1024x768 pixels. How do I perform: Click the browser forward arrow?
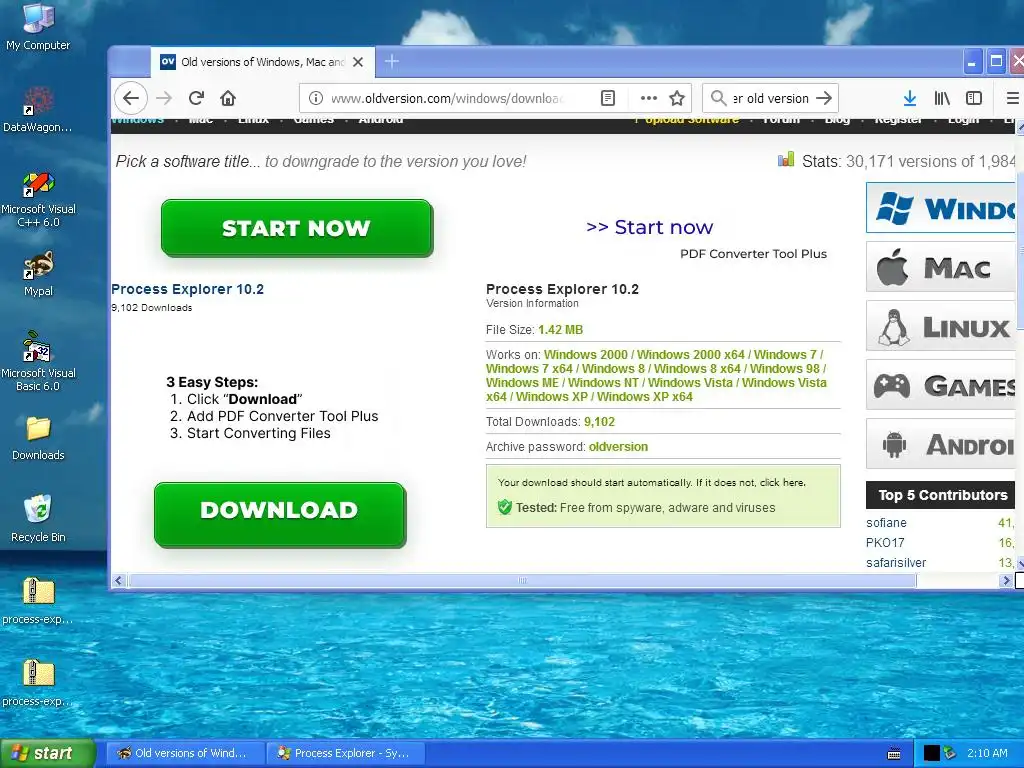pos(164,98)
